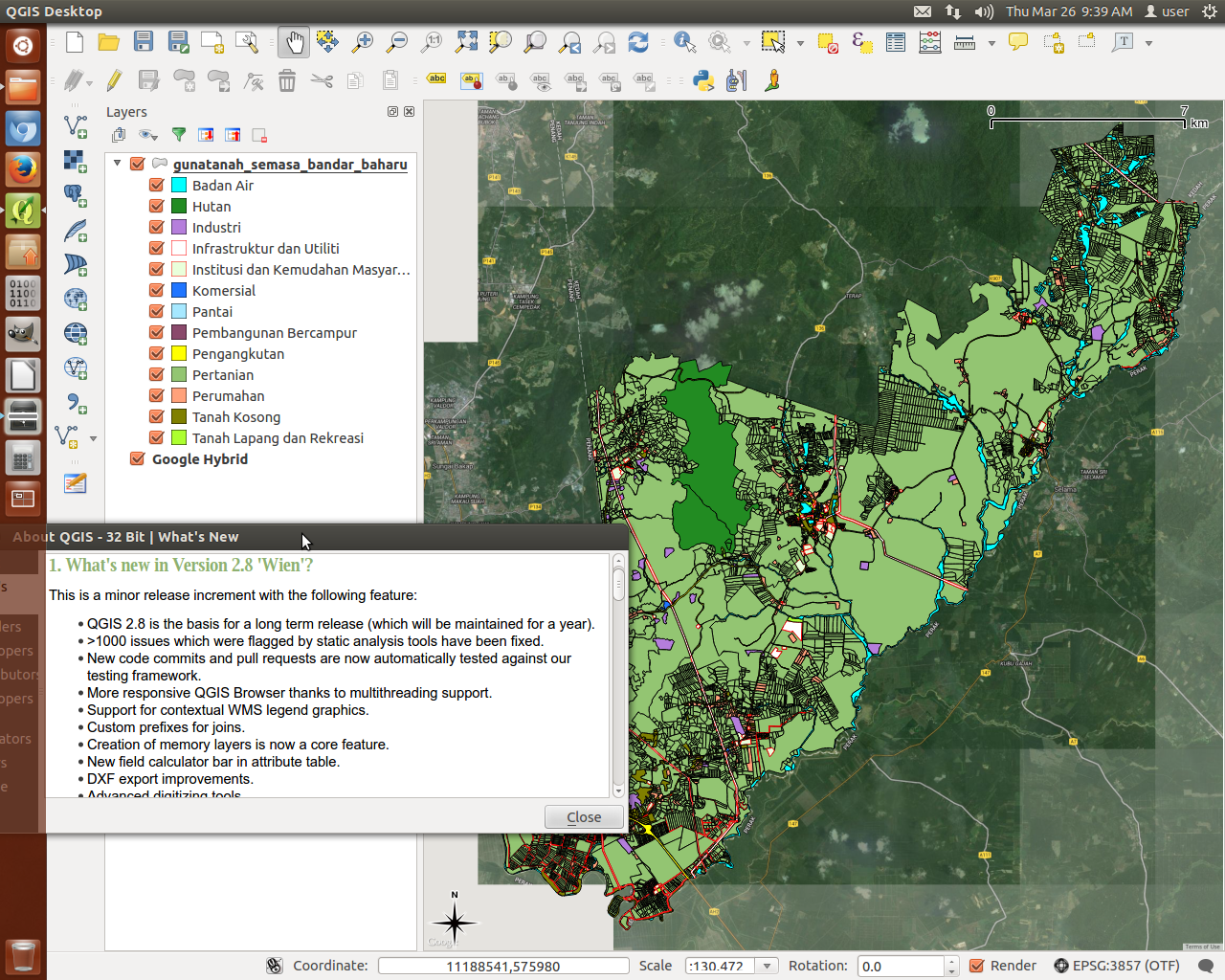
Task: Refresh the map canvas
Action: coord(638,42)
